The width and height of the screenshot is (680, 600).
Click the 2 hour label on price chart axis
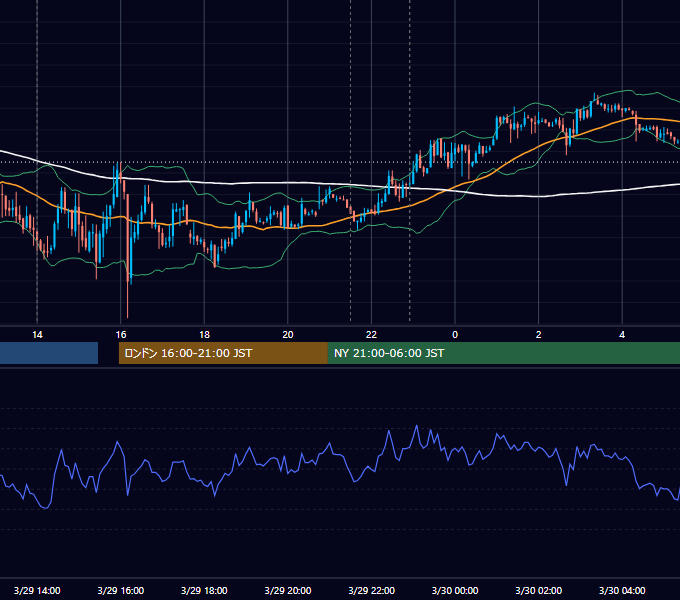538,335
